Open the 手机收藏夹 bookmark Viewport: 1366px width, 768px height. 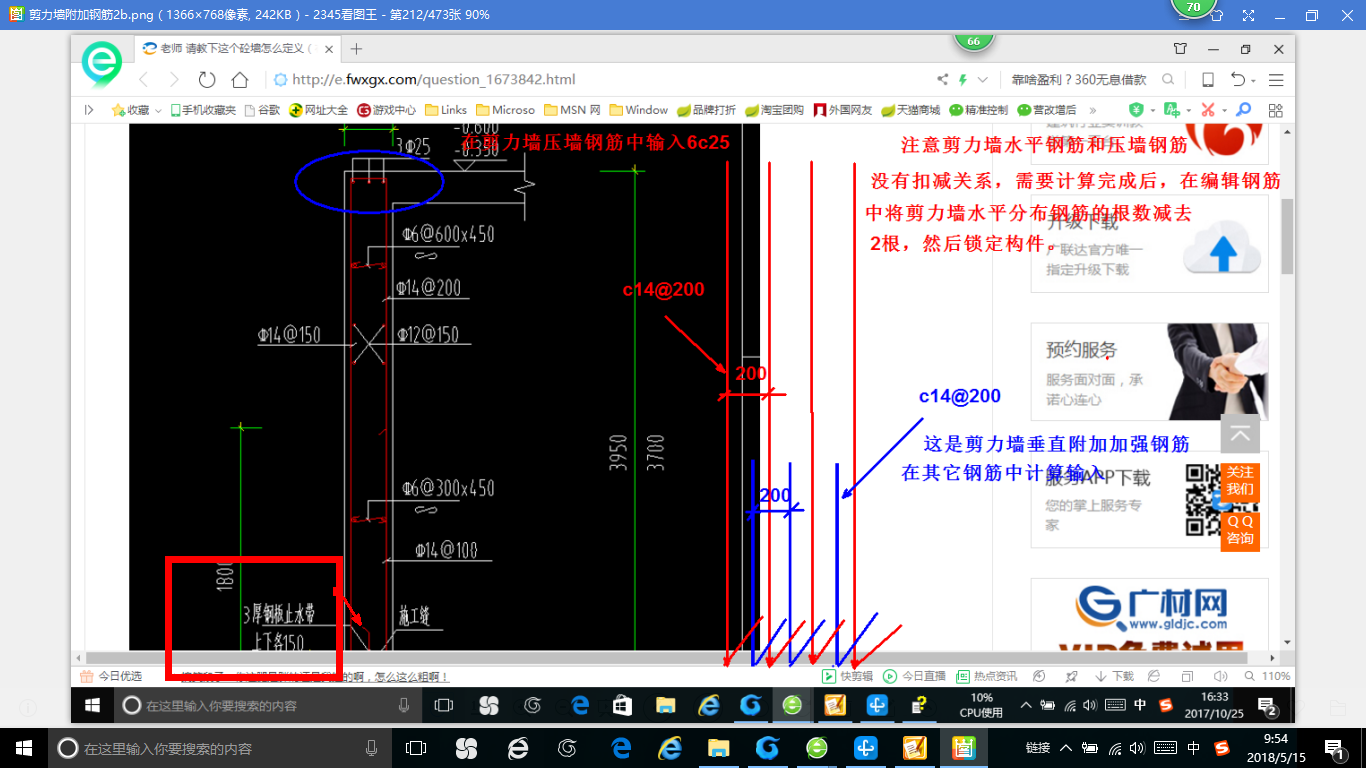pos(203,110)
